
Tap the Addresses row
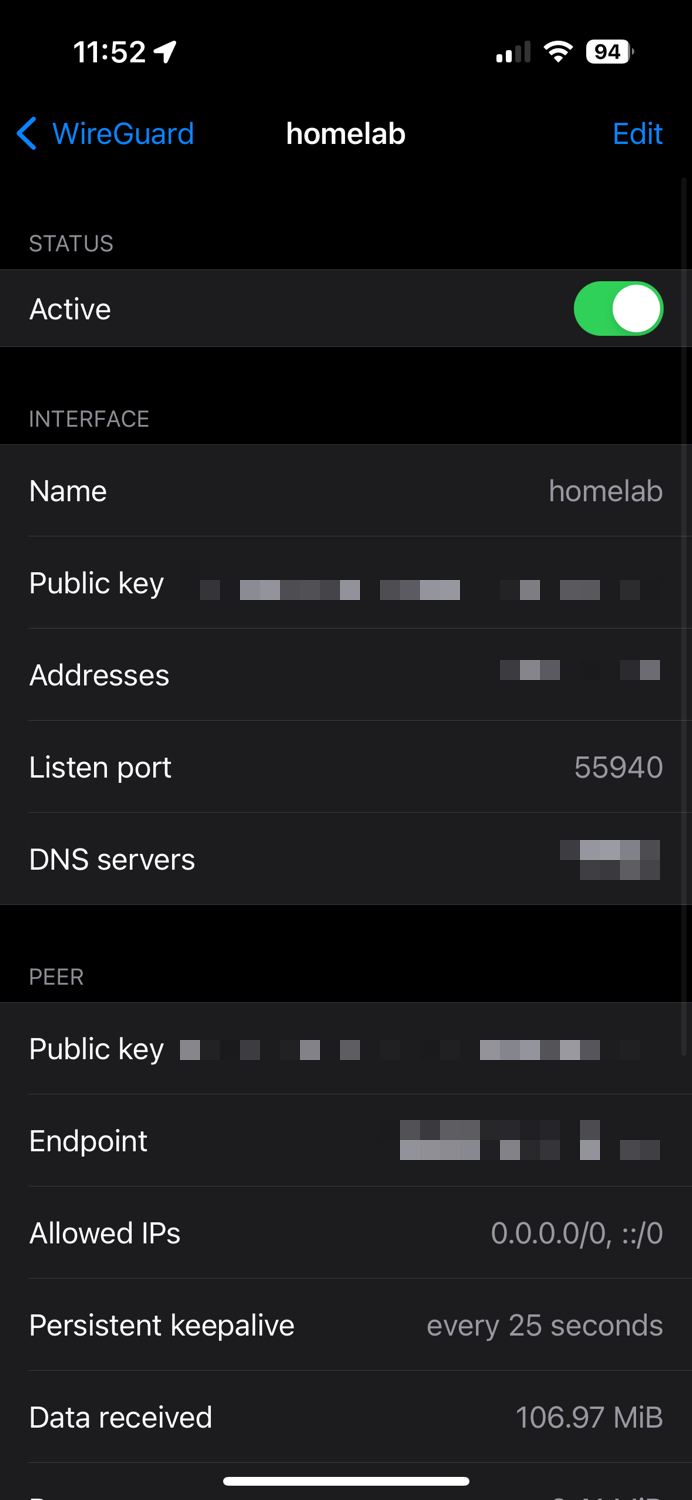(346, 674)
